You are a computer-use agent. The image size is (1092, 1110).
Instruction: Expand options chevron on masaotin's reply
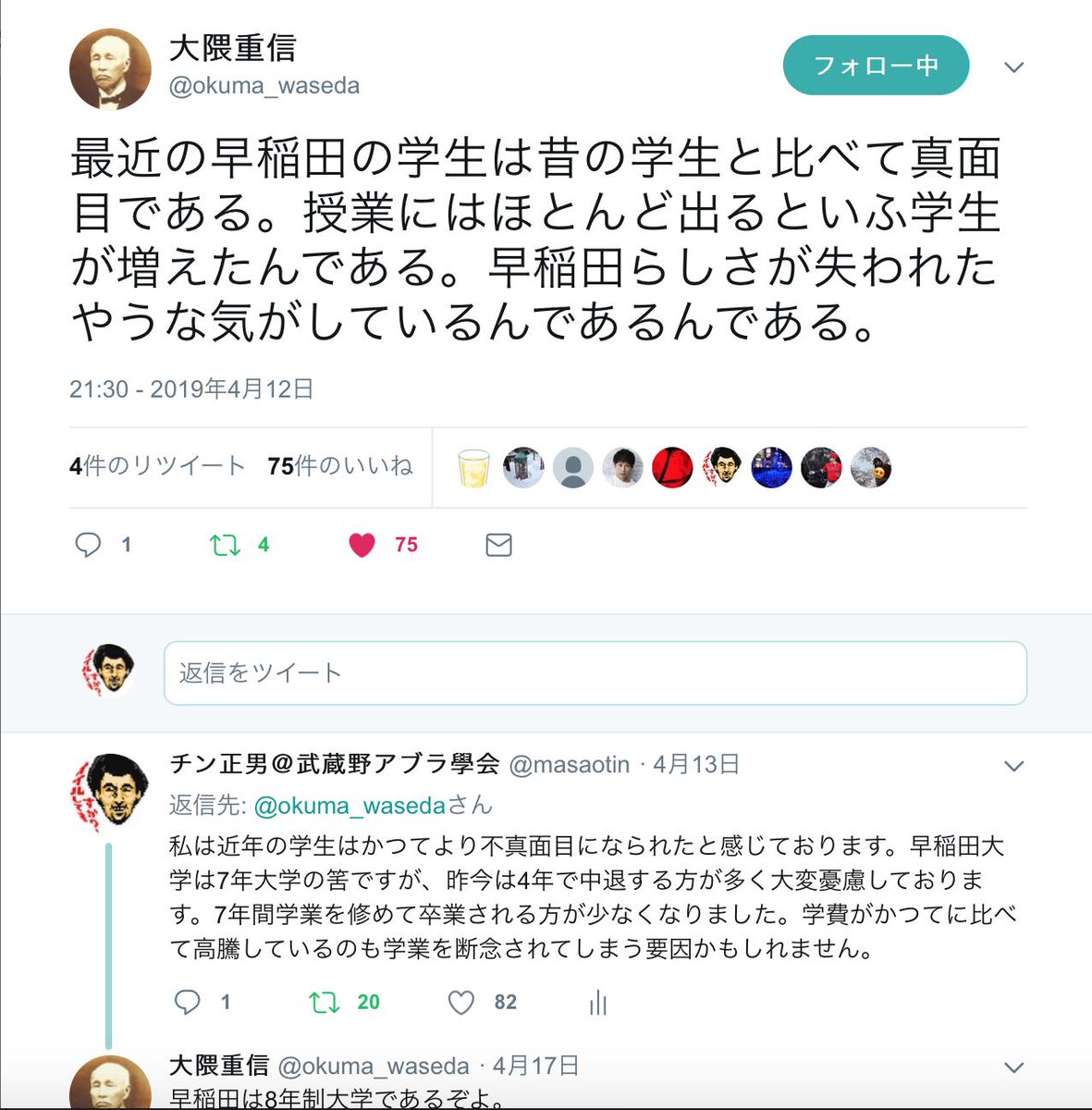point(1014,766)
